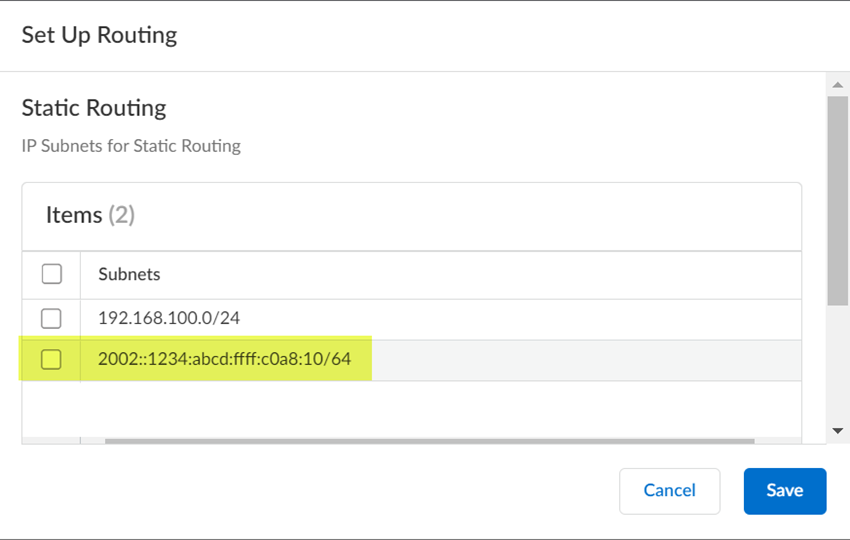Click the item count (2) next to Items
This screenshot has width=850, height=540.
tap(121, 215)
